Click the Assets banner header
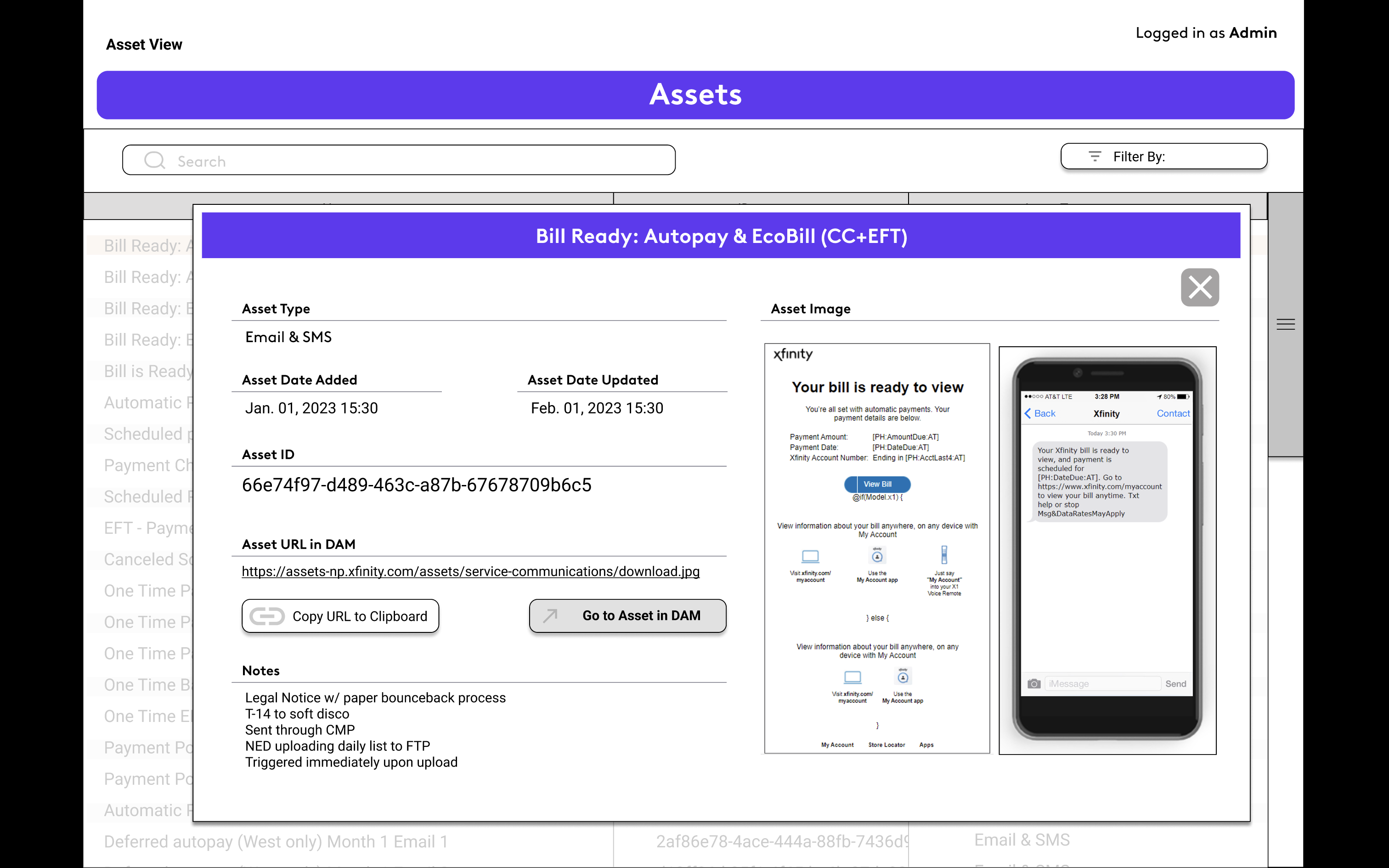Viewport: 1389px width, 868px height. tap(695, 95)
